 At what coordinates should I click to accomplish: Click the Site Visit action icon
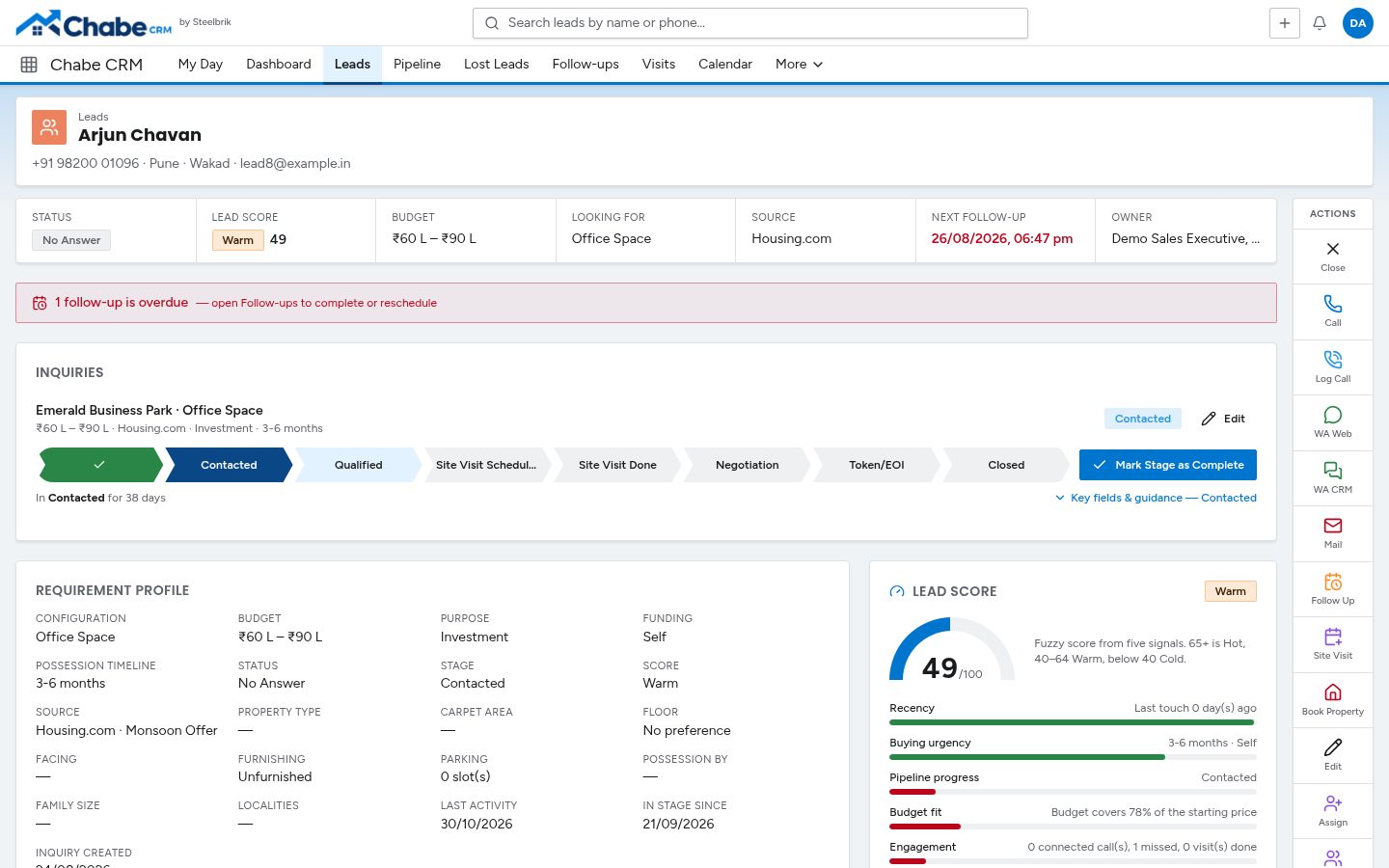[x=1333, y=644]
